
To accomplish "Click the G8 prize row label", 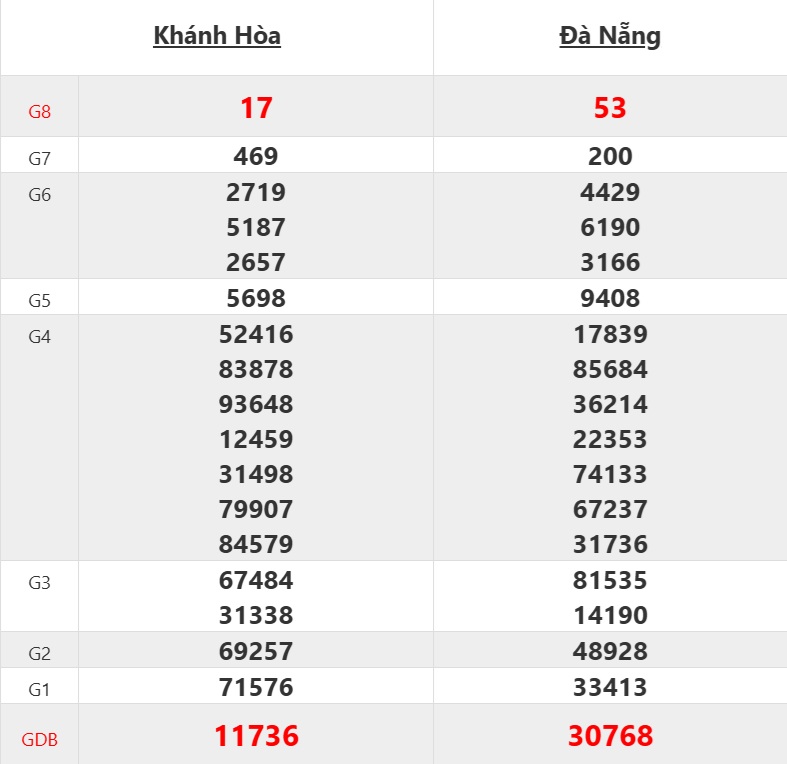I will [x=39, y=111].
